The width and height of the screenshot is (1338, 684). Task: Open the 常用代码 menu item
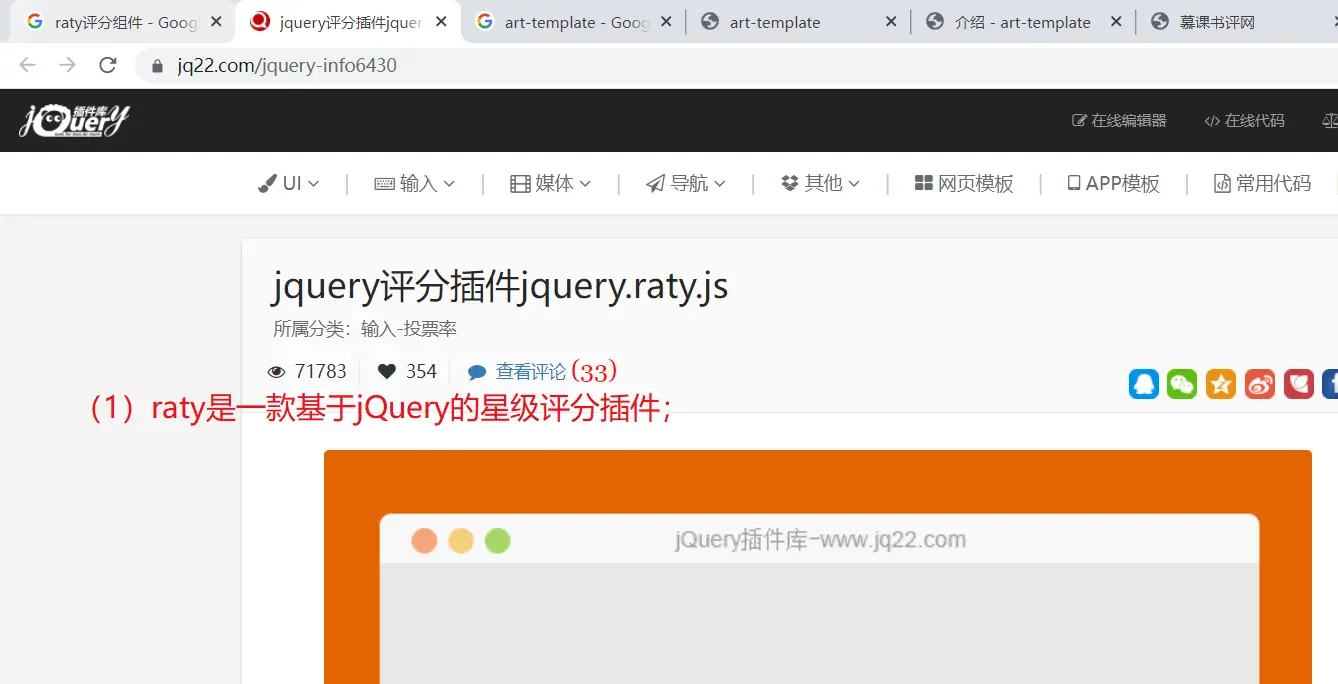tap(1262, 183)
